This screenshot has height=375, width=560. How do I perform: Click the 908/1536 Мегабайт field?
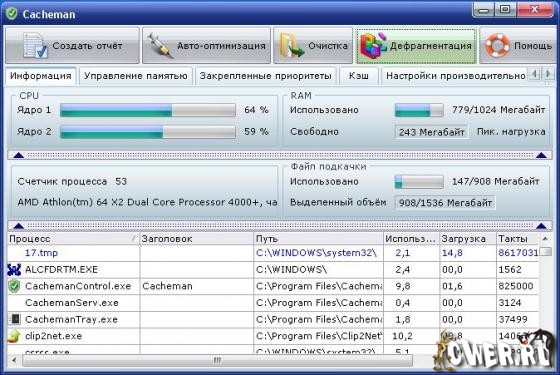(x=445, y=203)
